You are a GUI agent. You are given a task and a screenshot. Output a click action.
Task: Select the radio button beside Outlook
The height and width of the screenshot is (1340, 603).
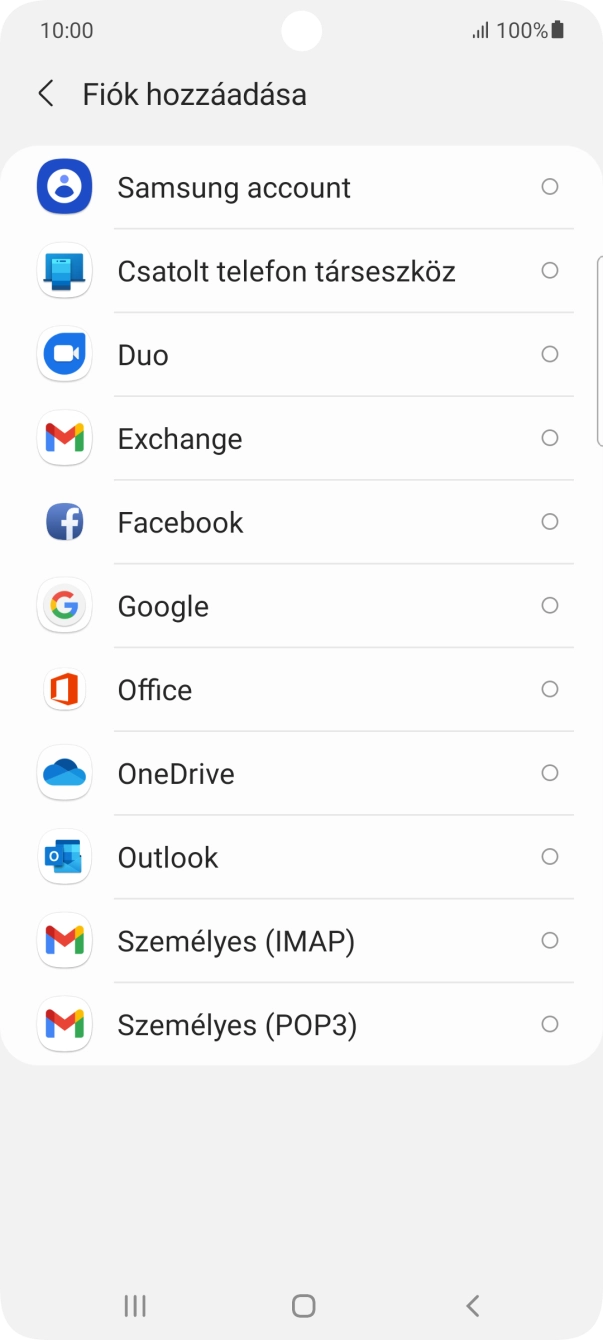[550, 857]
